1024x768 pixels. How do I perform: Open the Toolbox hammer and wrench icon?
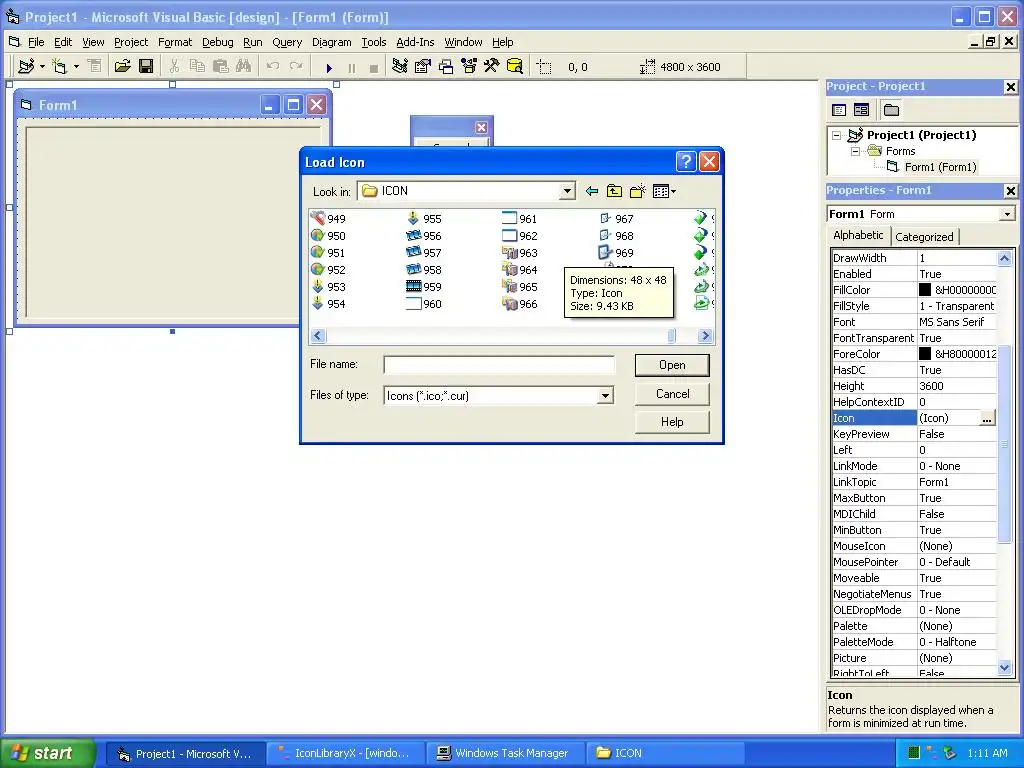(x=492, y=67)
